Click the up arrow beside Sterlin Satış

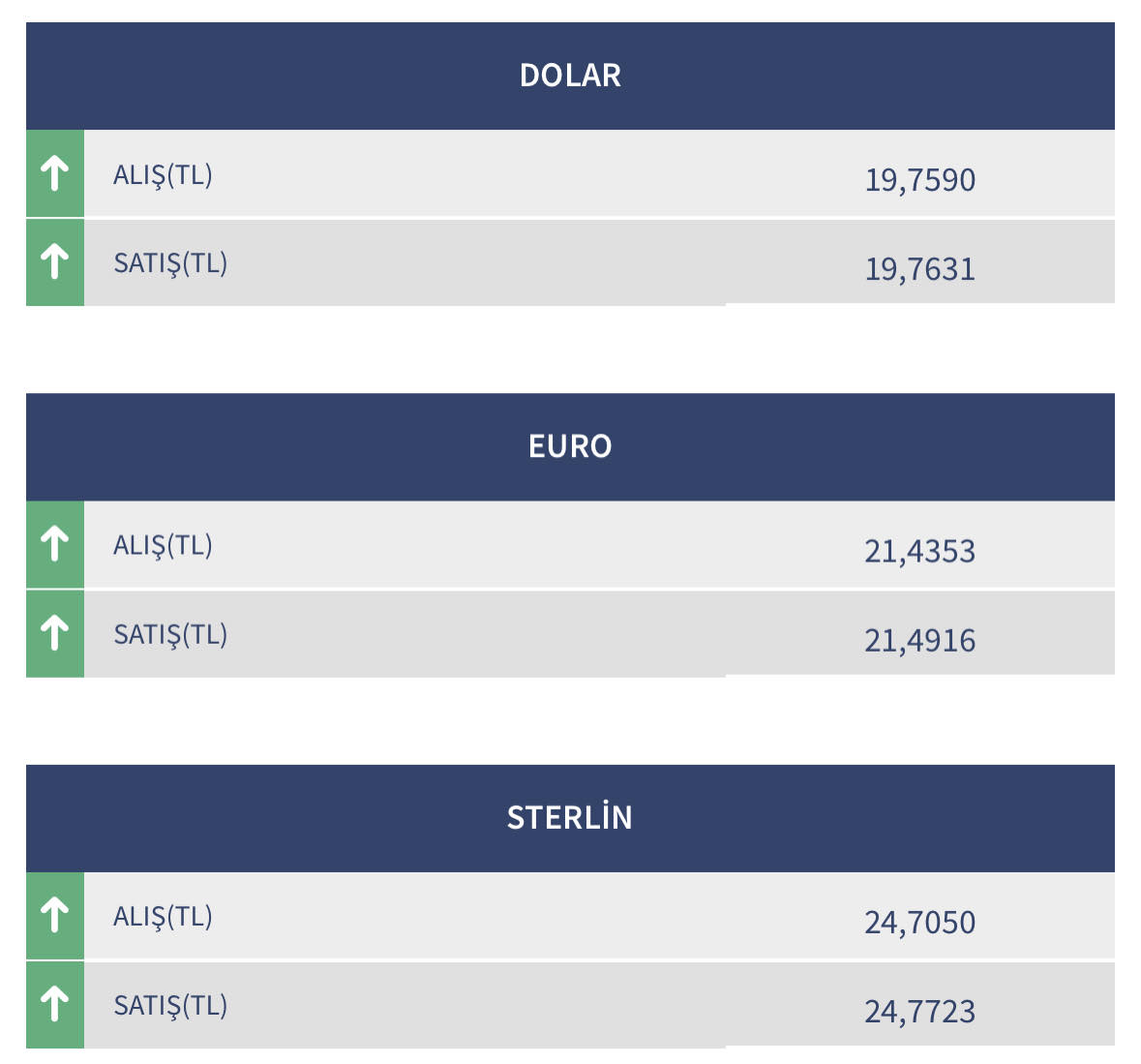pyautogui.click(x=55, y=1004)
